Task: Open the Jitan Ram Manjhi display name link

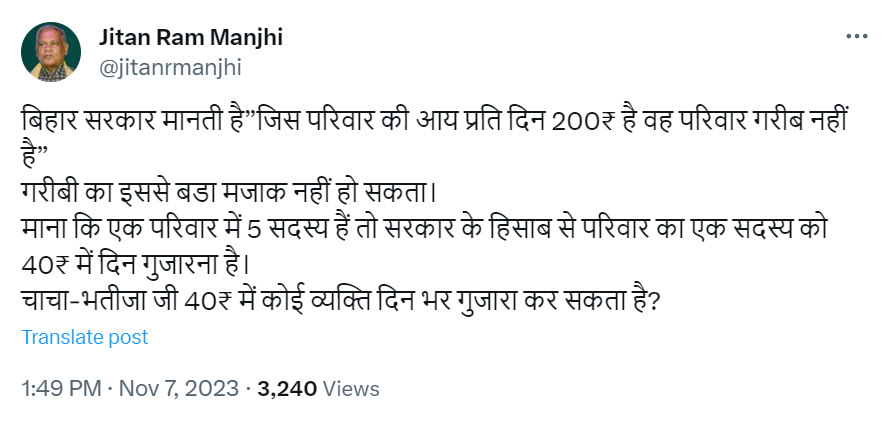Action: (x=191, y=38)
